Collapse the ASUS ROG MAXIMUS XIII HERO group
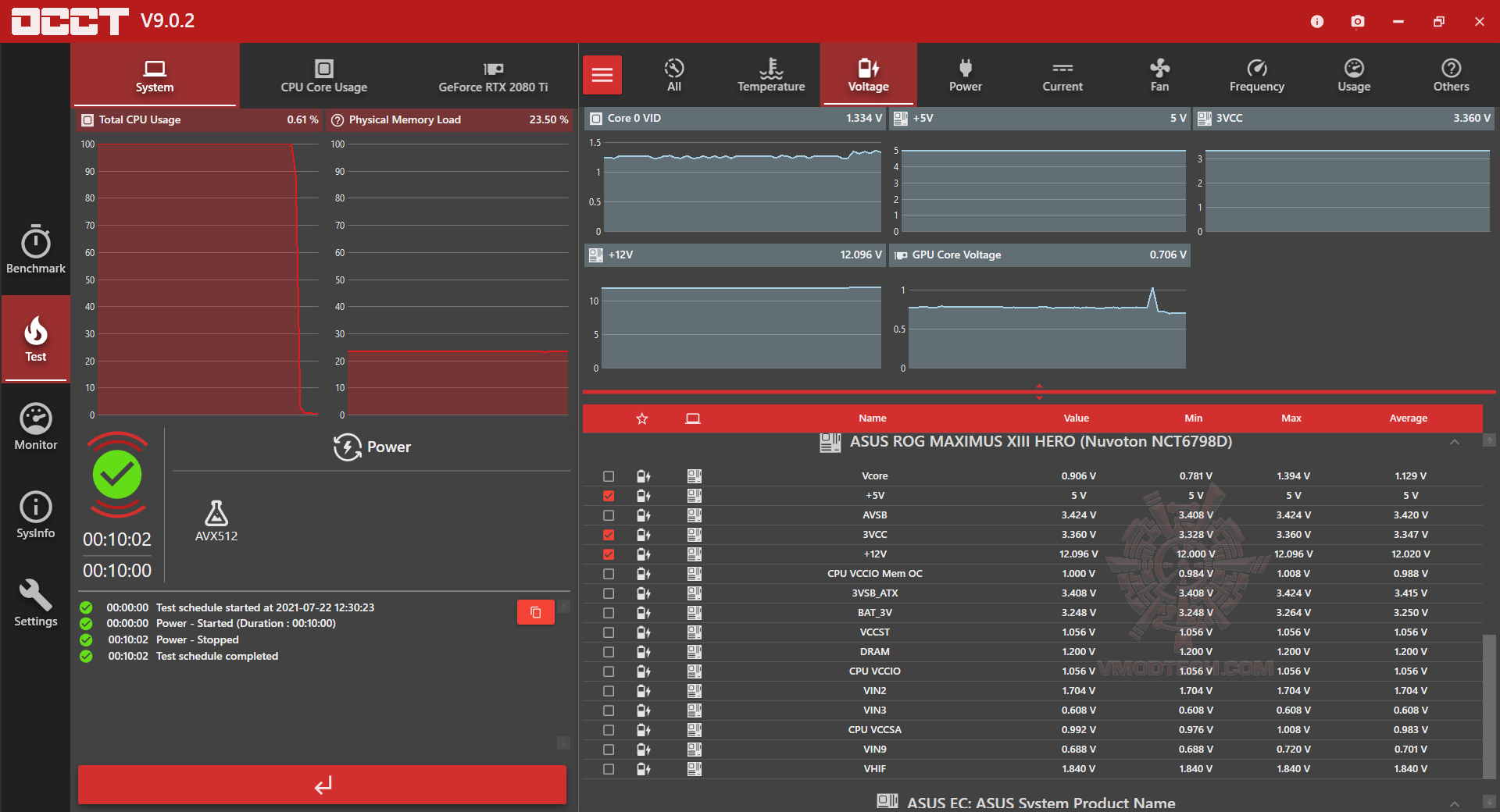This screenshot has height=812, width=1500. point(1455,442)
